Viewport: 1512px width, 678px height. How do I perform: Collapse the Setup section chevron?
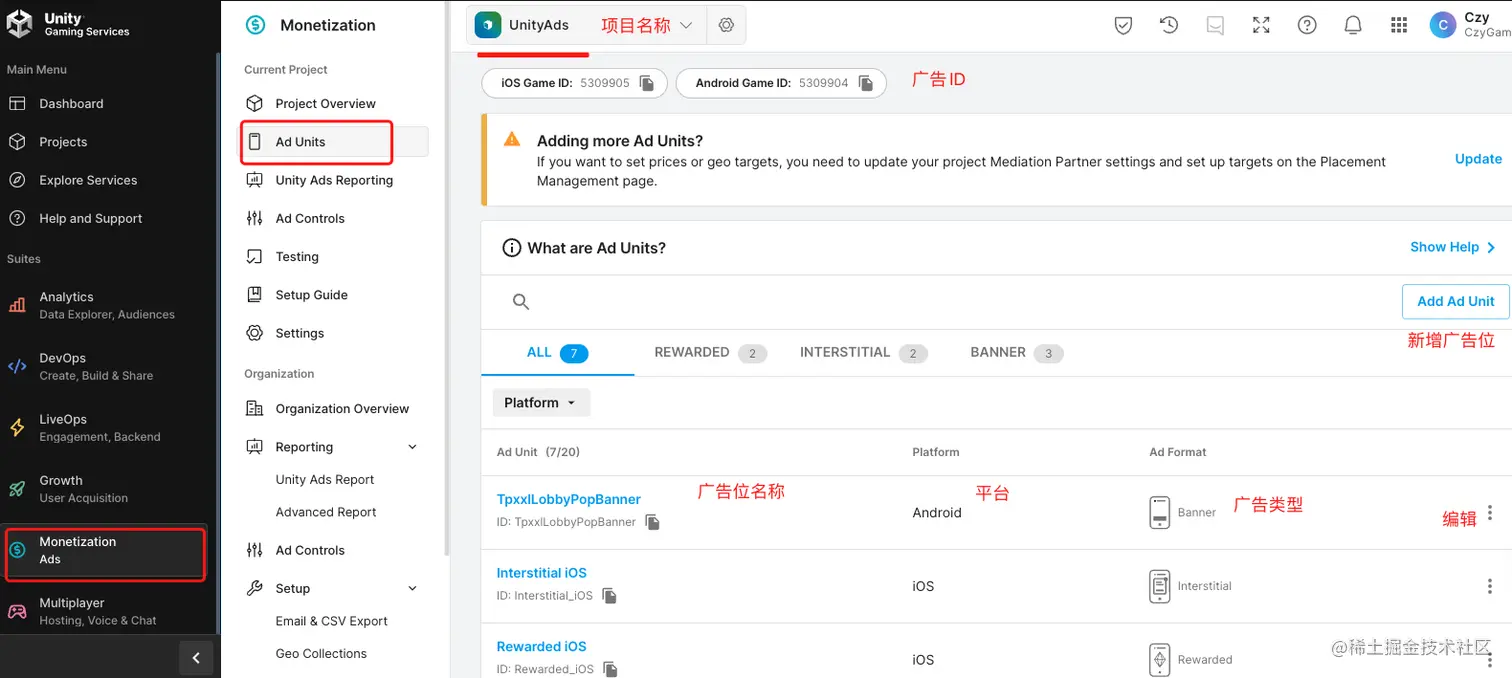pyautogui.click(x=413, y=588)
